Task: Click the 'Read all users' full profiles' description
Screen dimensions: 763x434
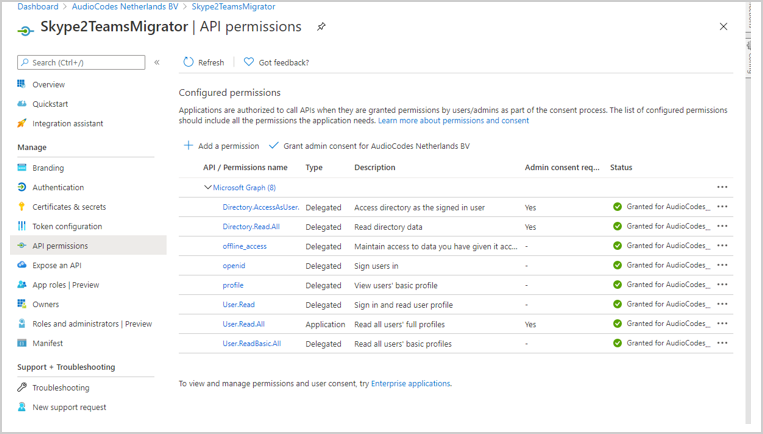Action: click(x=400, y=324)
